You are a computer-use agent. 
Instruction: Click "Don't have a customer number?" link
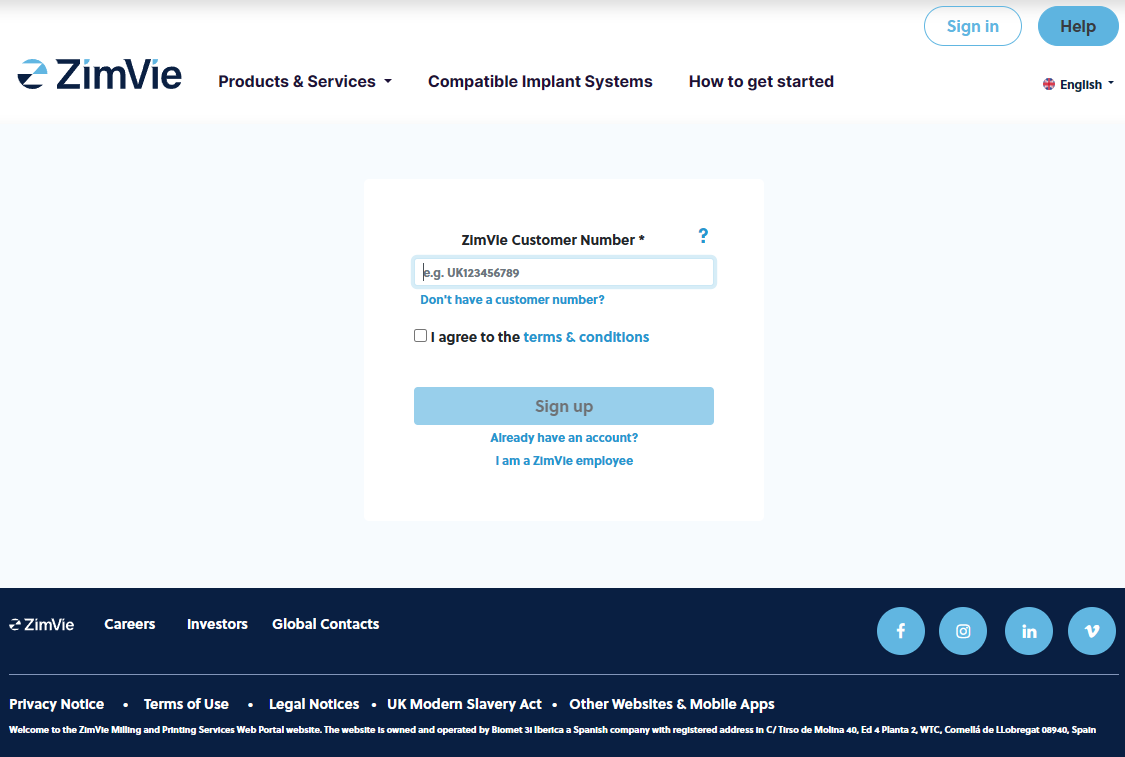point(512,300)
